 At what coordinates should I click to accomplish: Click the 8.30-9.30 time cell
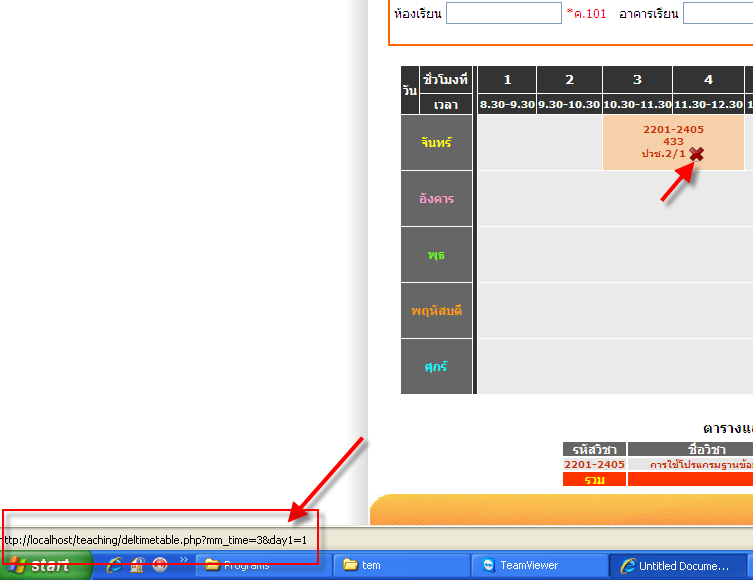[x=507, y=104]
